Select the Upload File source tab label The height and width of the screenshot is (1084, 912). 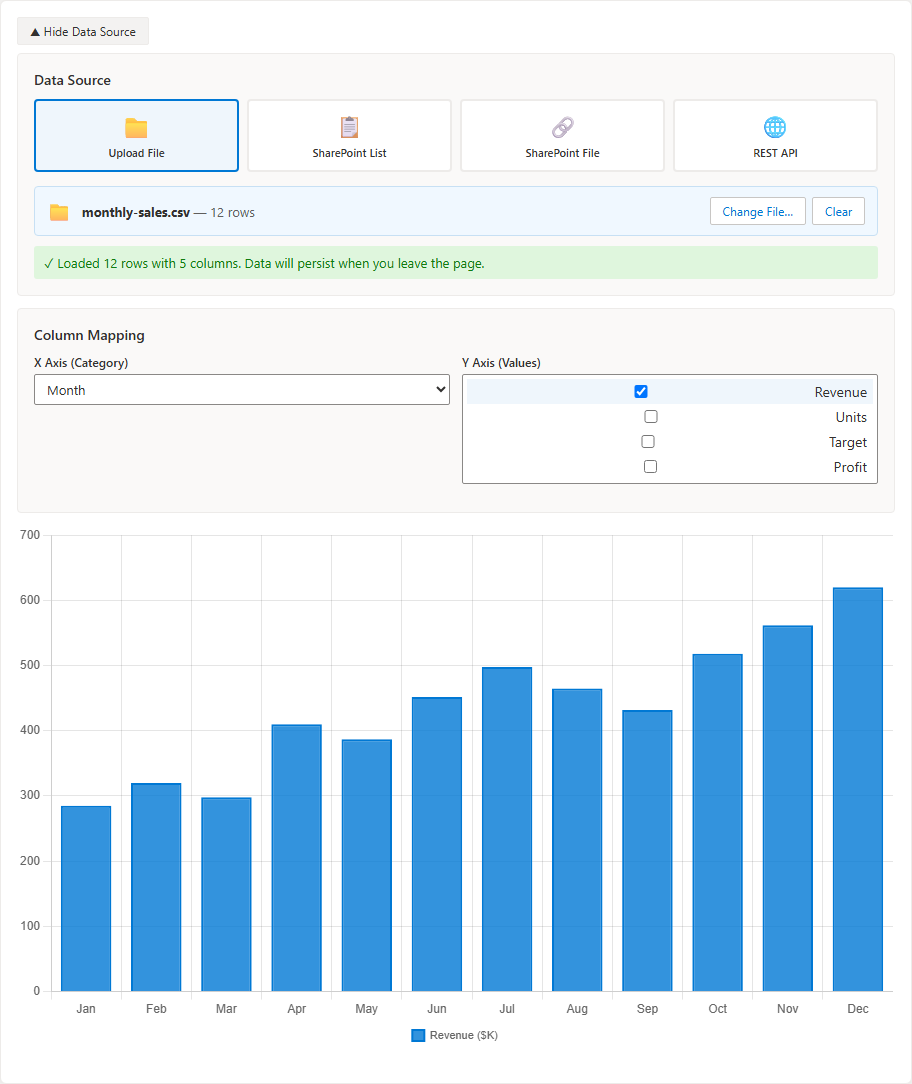coord(136,153)
